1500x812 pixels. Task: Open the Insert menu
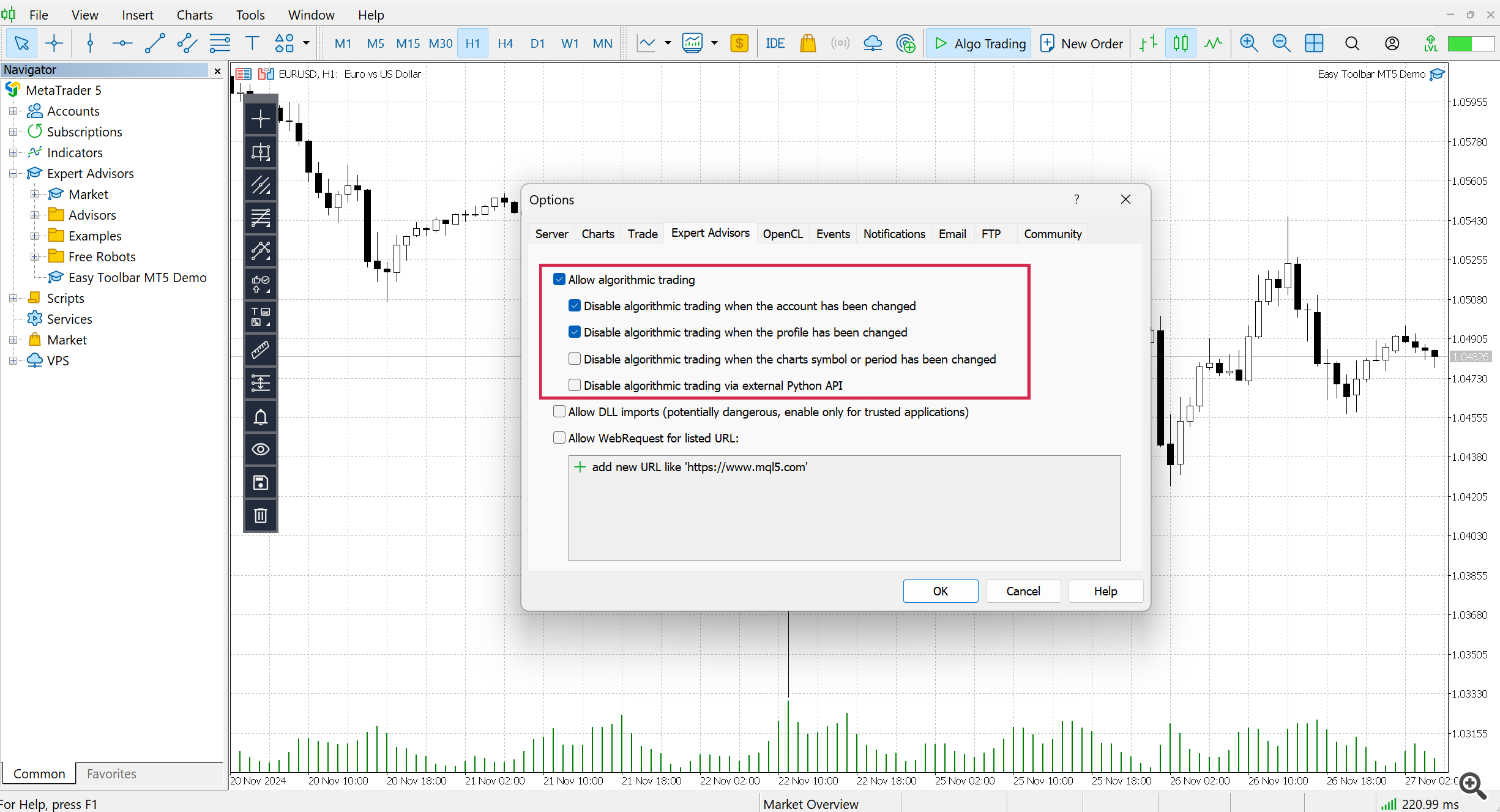(138, 15)
